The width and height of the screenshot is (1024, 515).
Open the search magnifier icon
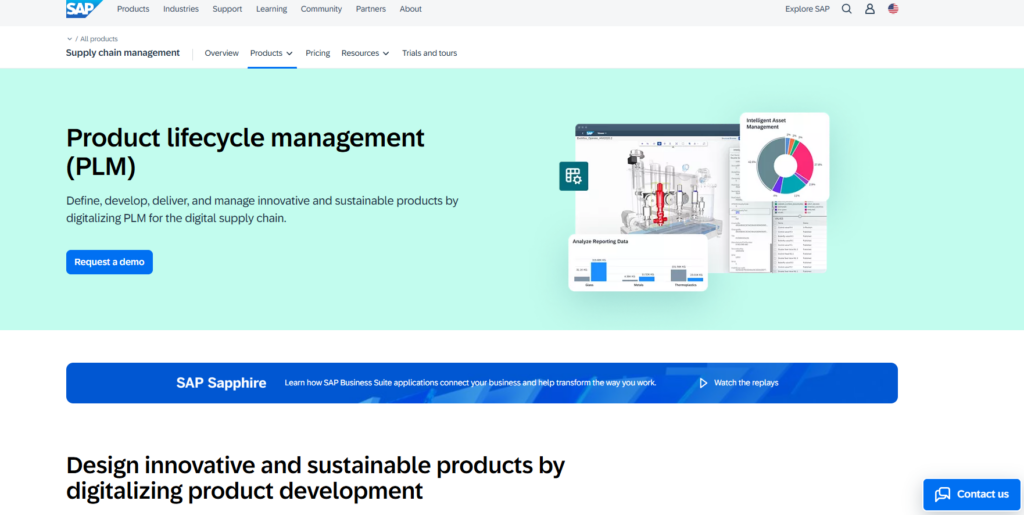[x=847, y=9]
